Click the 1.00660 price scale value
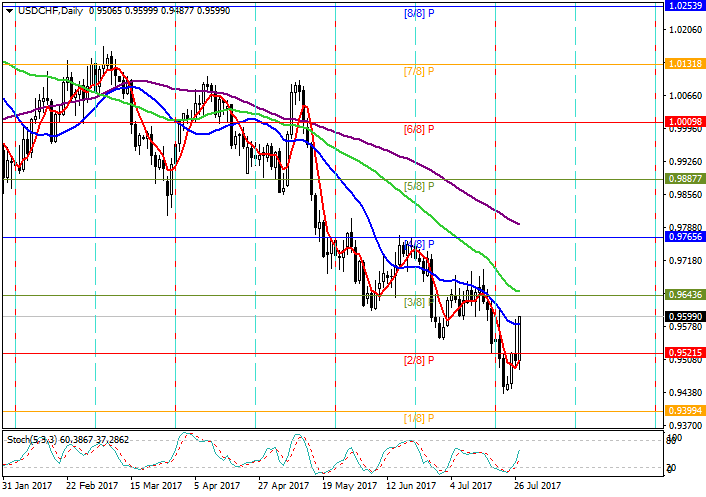 685,95
